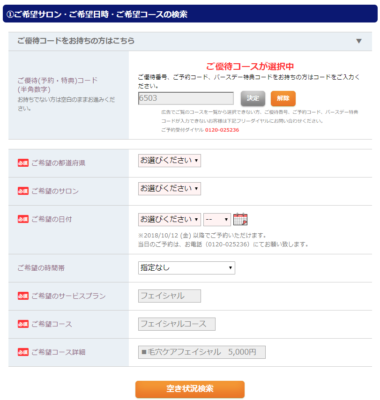
Task: Click the gray 決定 button
Action: tap(253, 98)
